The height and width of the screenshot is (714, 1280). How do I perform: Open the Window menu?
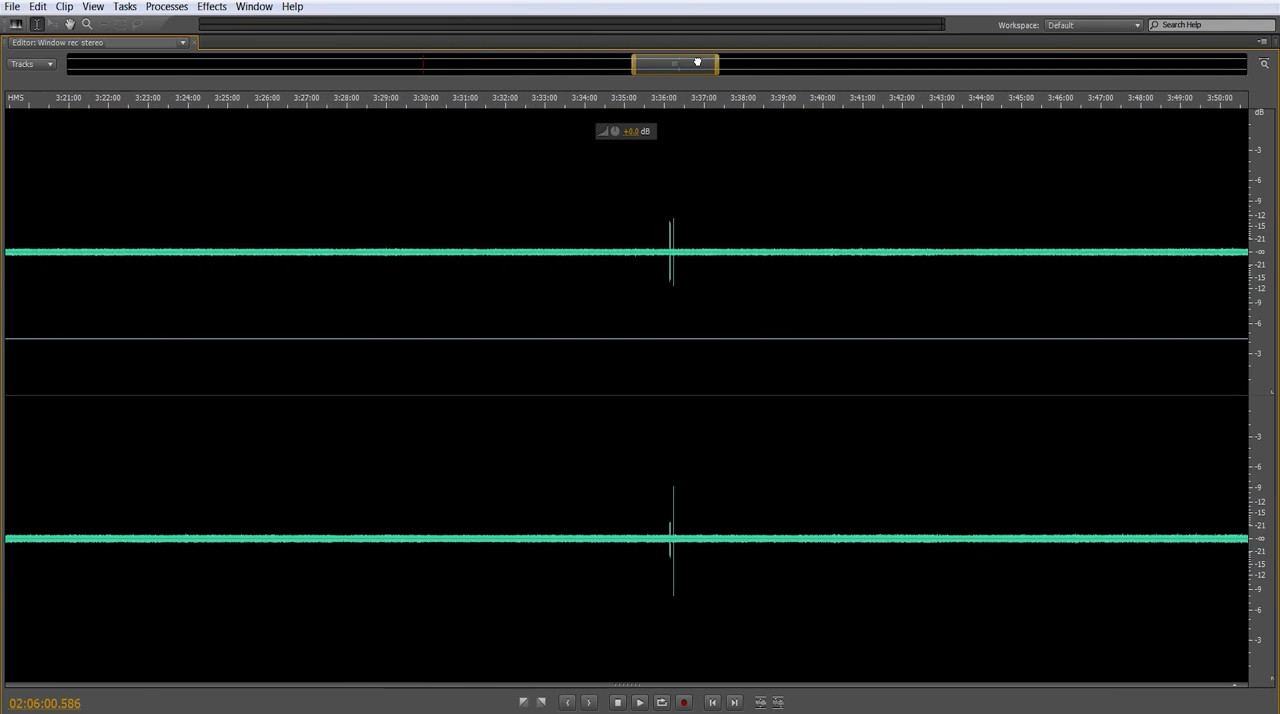pyautogui.click(x=254, y=7)
